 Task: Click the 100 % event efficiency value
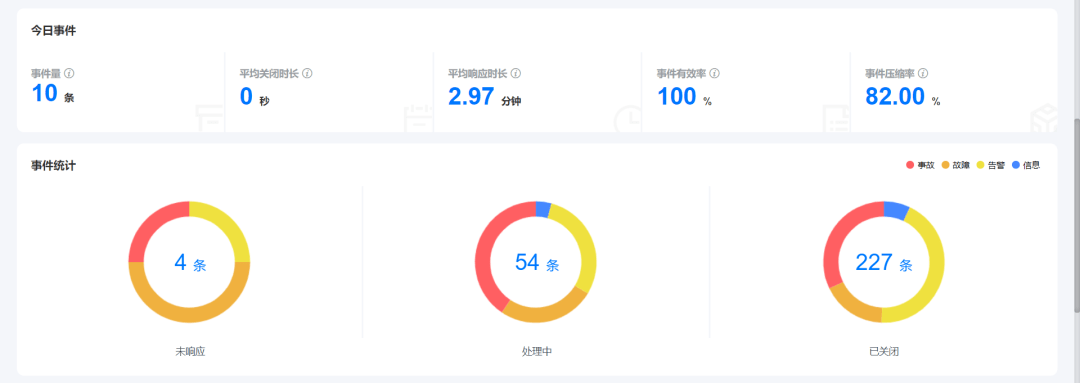tap(684, 97)
